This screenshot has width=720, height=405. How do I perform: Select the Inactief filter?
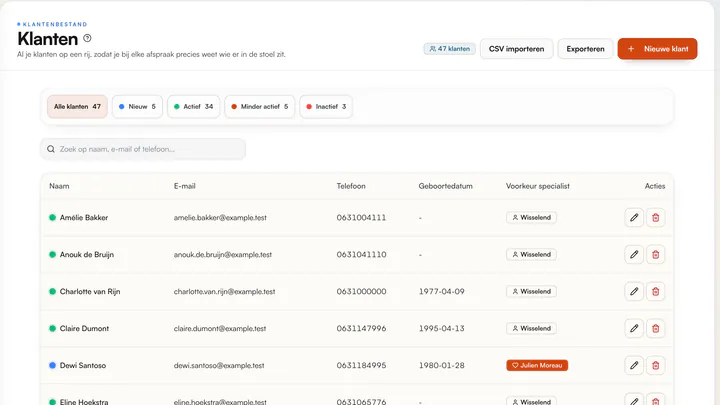pos(326,107)
